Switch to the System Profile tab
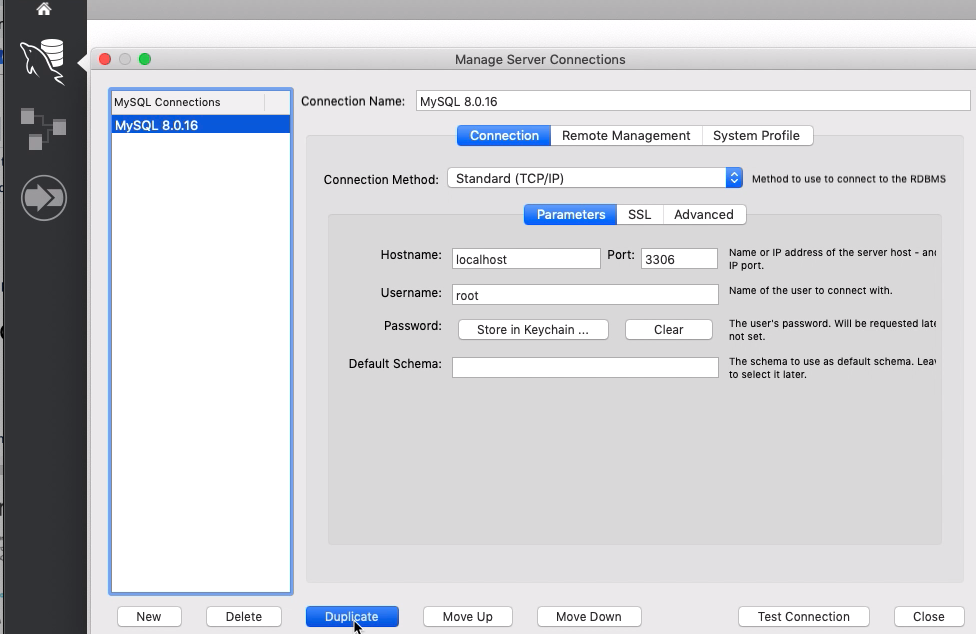 point(756,136)
